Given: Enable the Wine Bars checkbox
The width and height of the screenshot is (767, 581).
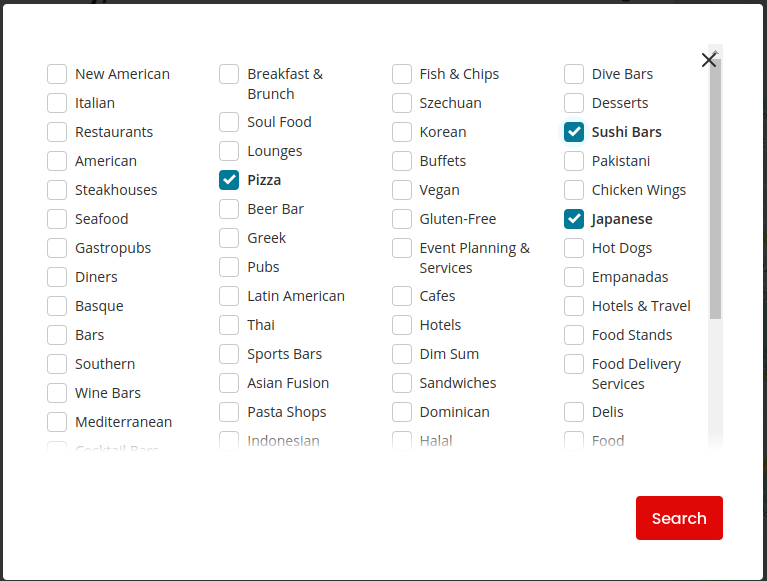Looking at the screenshot, I should (57, 393).
